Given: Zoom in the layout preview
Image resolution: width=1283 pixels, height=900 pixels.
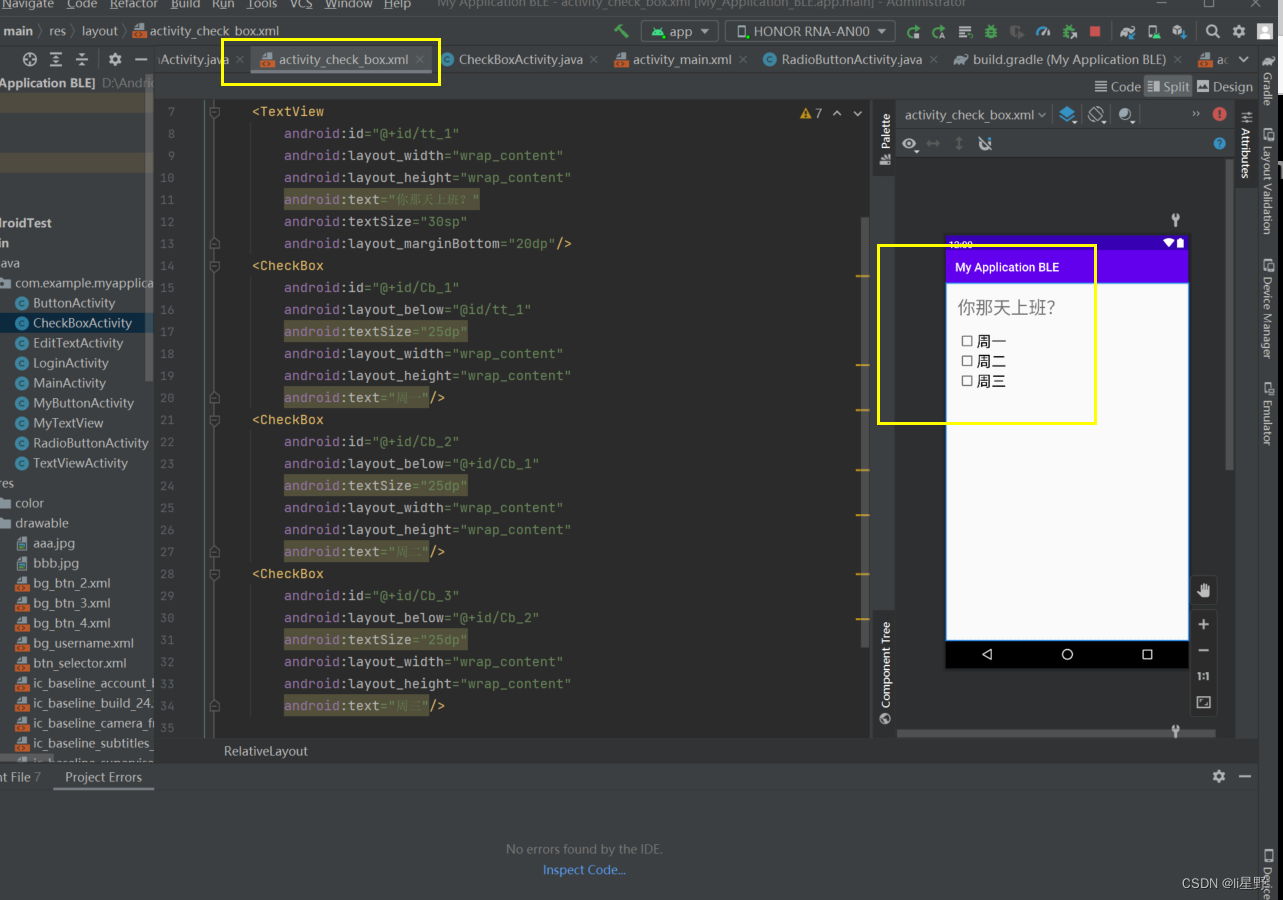Looking at the screenshot, I should 1204,624.
